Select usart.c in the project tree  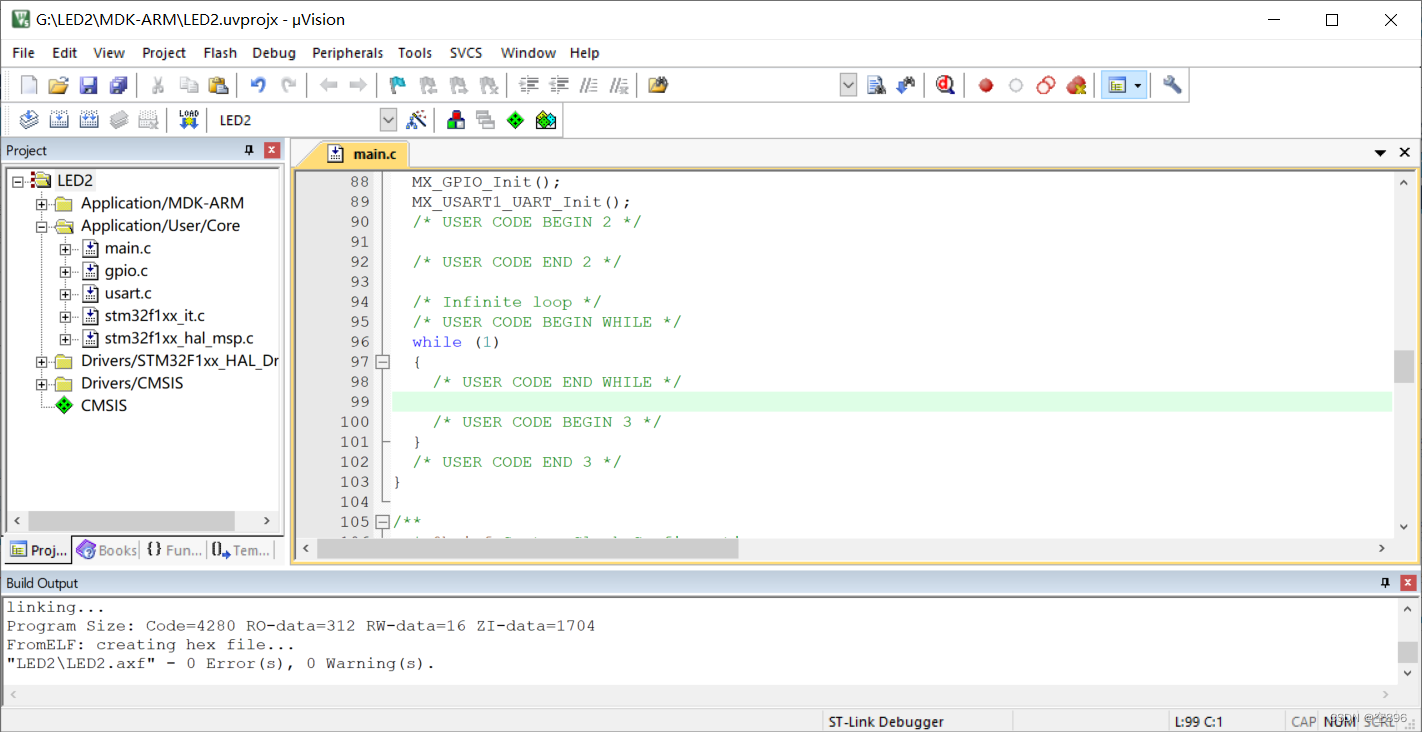[128, 294]
